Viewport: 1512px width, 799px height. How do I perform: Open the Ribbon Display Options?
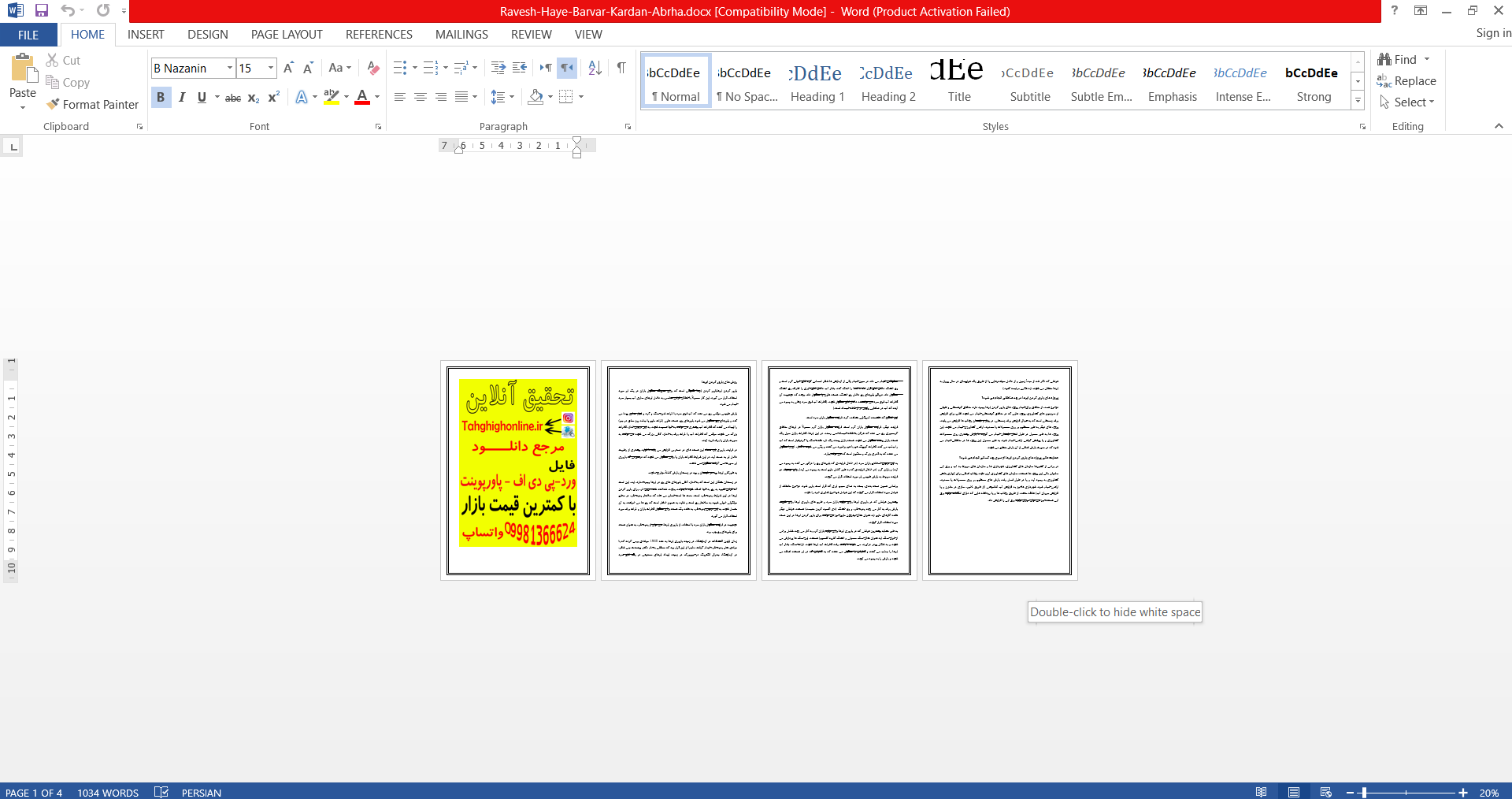coord(1421,10)
